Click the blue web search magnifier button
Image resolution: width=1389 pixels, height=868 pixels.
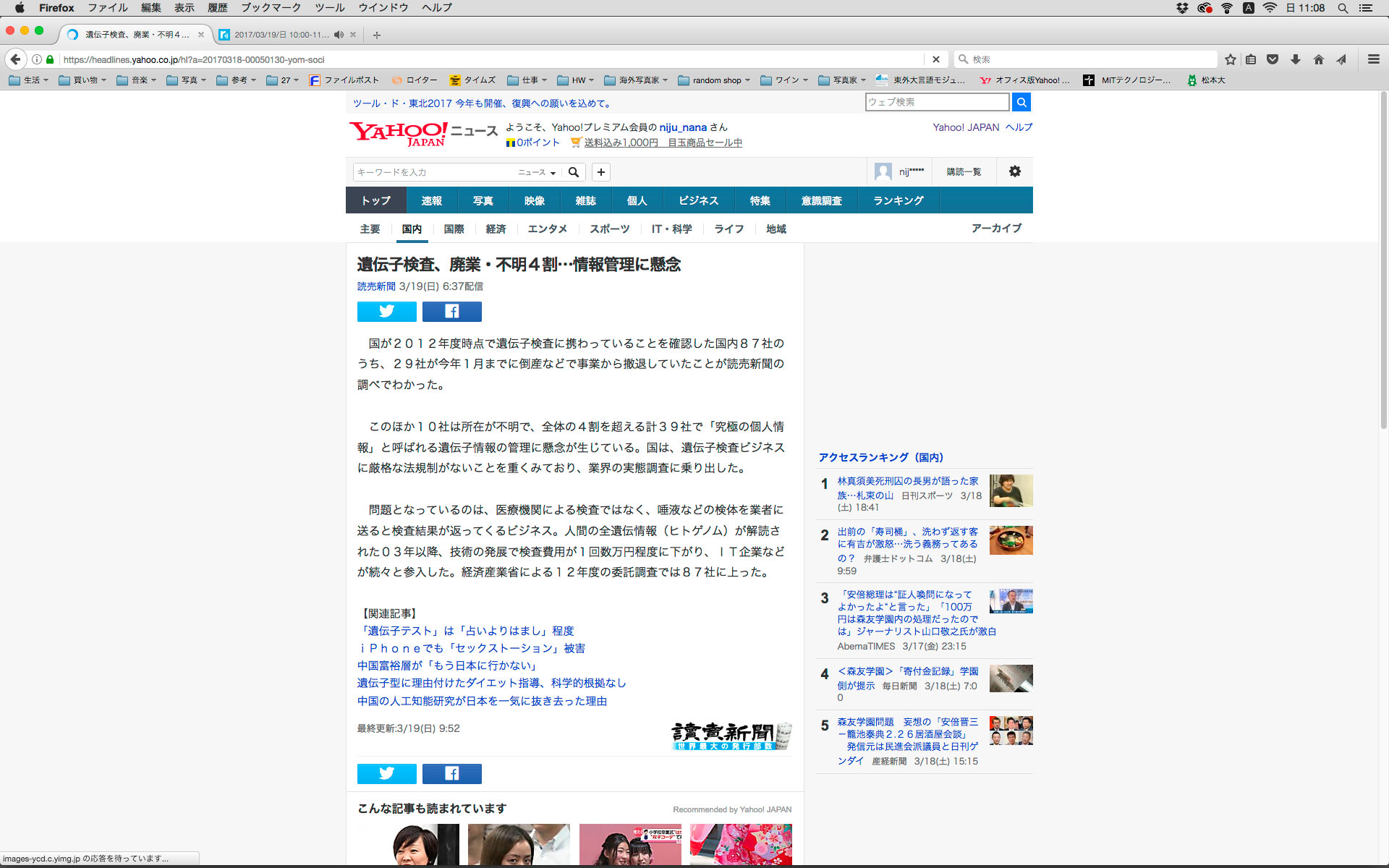click(1021, 102)
